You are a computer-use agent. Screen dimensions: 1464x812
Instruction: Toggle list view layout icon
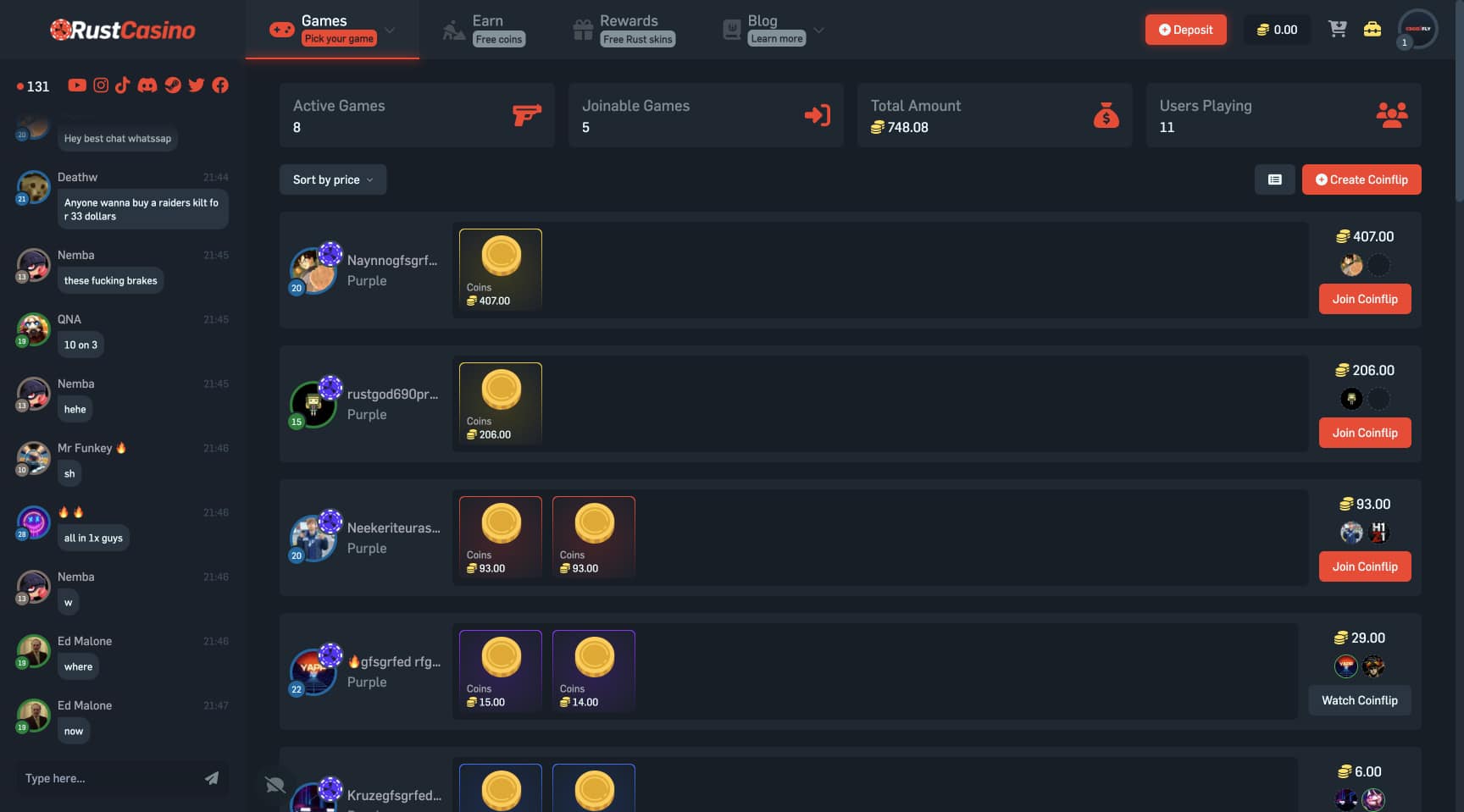pos(1275,180)
